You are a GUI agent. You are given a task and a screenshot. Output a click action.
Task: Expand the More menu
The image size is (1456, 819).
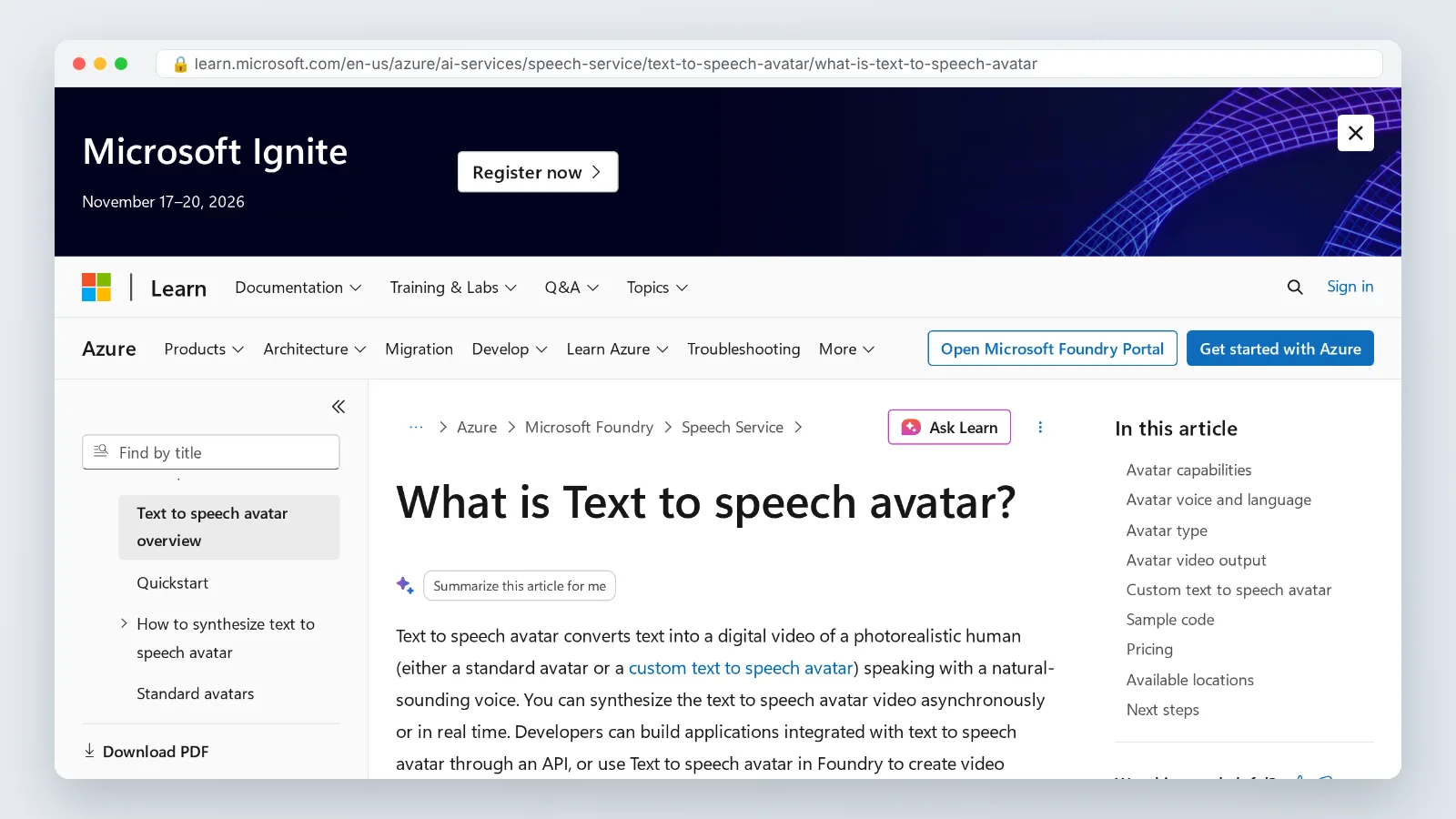[x=846, y=349]
